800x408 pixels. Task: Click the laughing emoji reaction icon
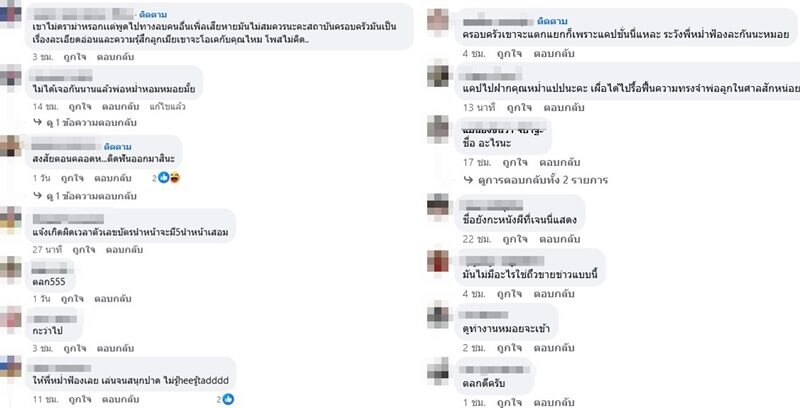pos(174,177)
